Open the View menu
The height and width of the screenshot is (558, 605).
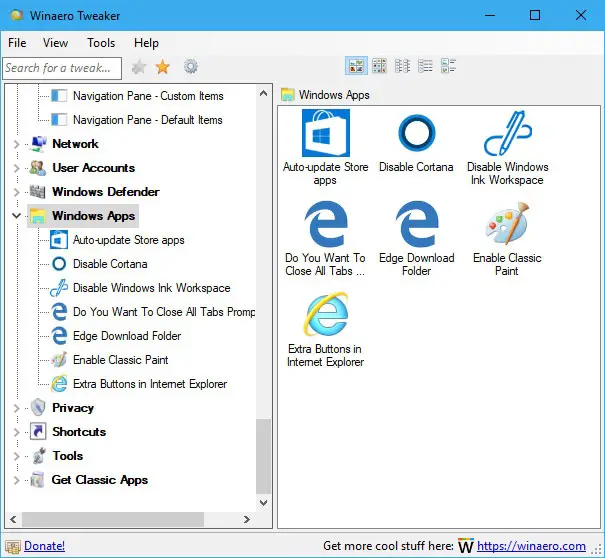[x=55, y=42]
